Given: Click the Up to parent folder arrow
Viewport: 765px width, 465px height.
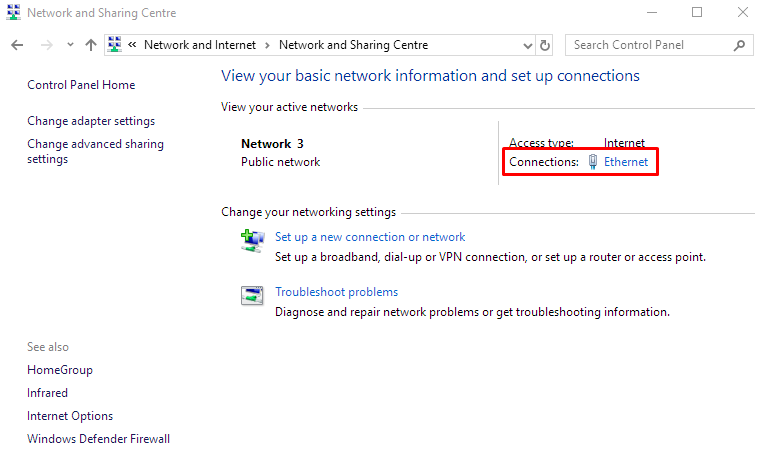Looking at the screenshot, I should (91, 45).
